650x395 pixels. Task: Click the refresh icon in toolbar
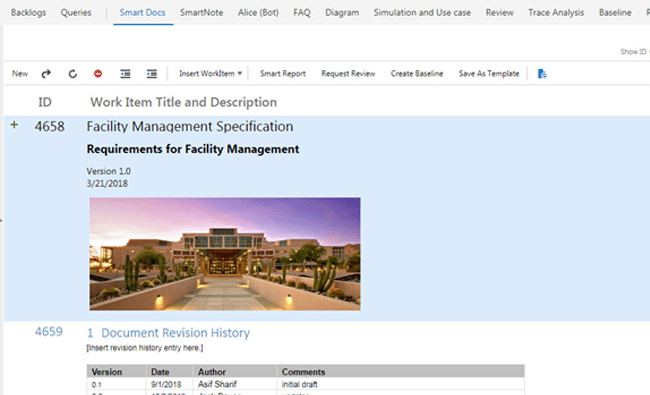[x=73, y=74]
